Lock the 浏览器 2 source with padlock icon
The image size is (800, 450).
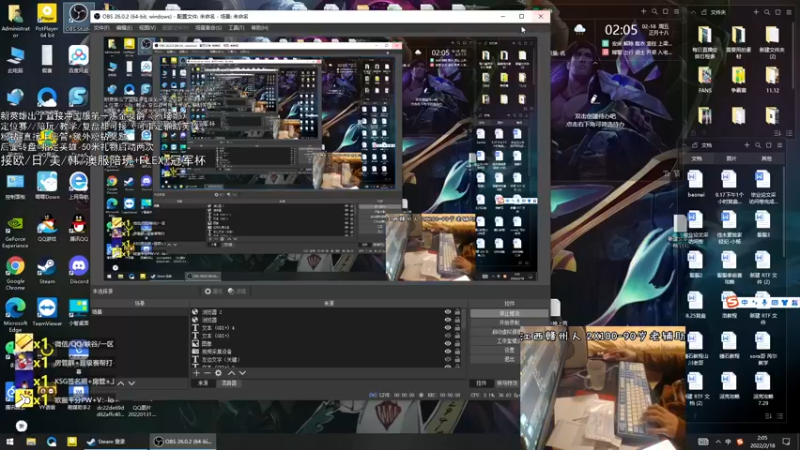pyautogui.click(x=457, y=312)
